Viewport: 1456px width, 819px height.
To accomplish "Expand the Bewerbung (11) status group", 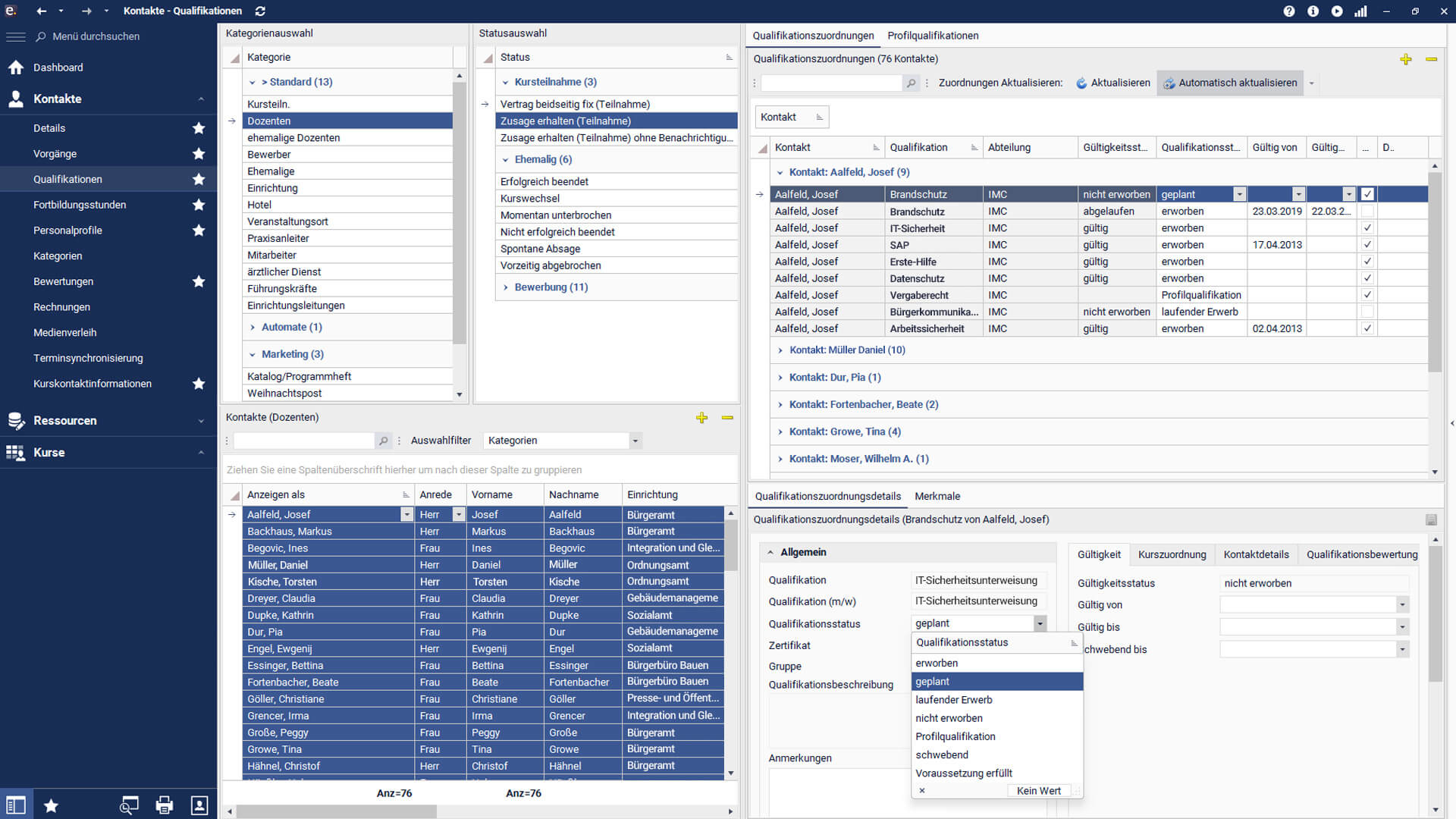I will [506, 287].
